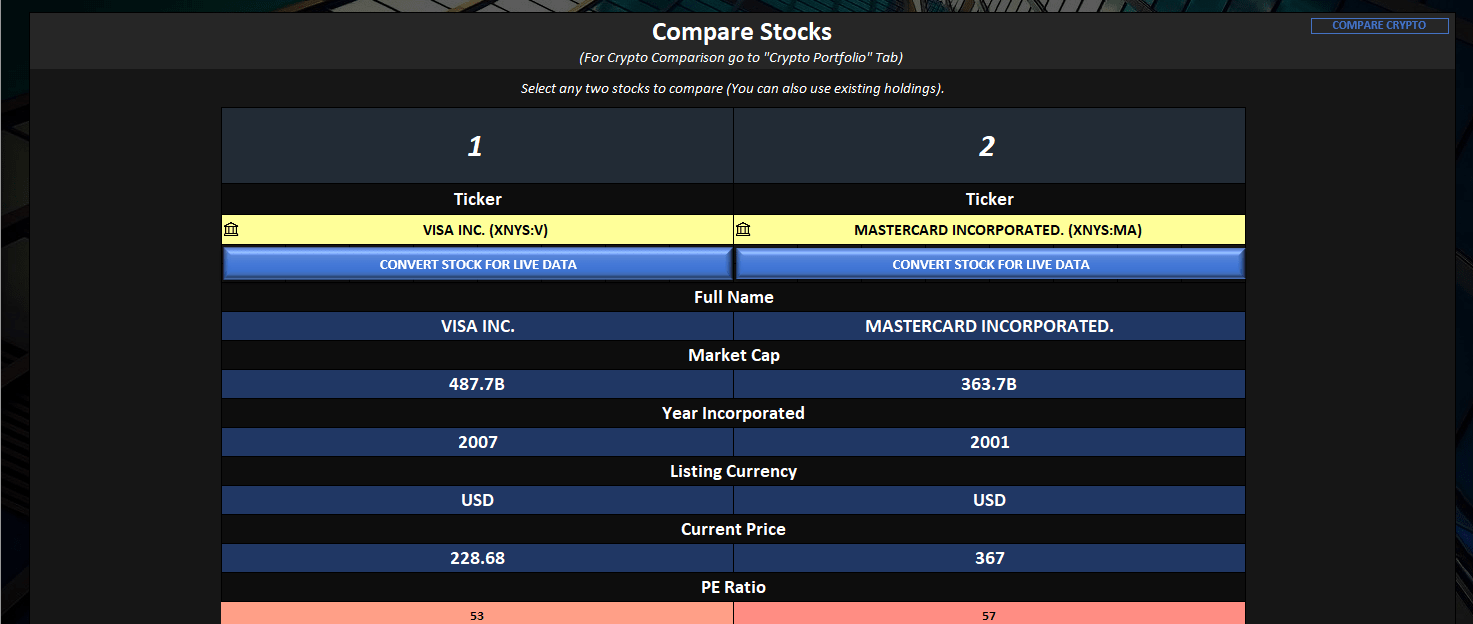Viewport: 1473px width, 624px height.
Task: Select Mastercard's USD listing currency cell
Action: click(989, 500)
